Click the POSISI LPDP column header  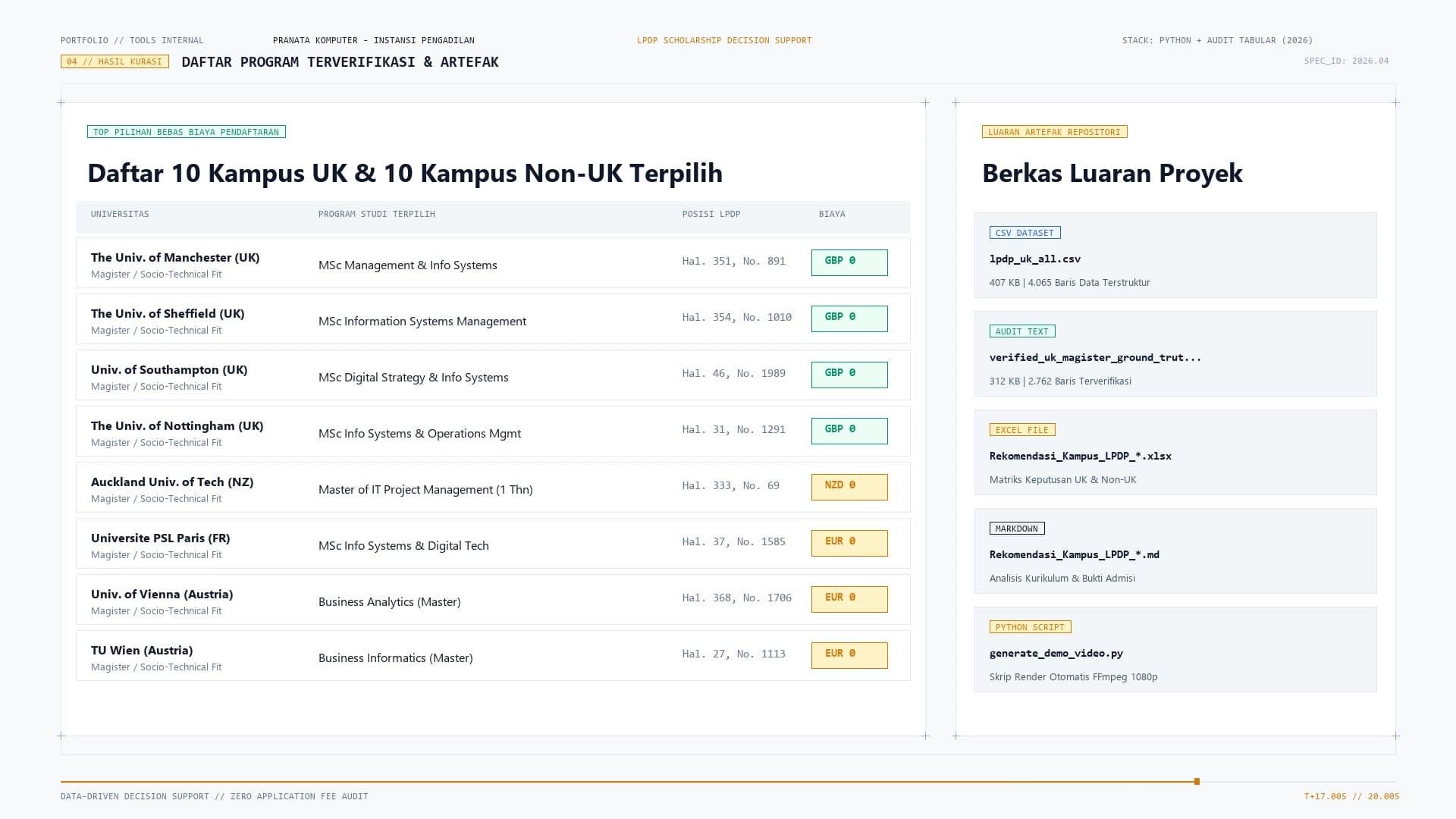[711, 214]
